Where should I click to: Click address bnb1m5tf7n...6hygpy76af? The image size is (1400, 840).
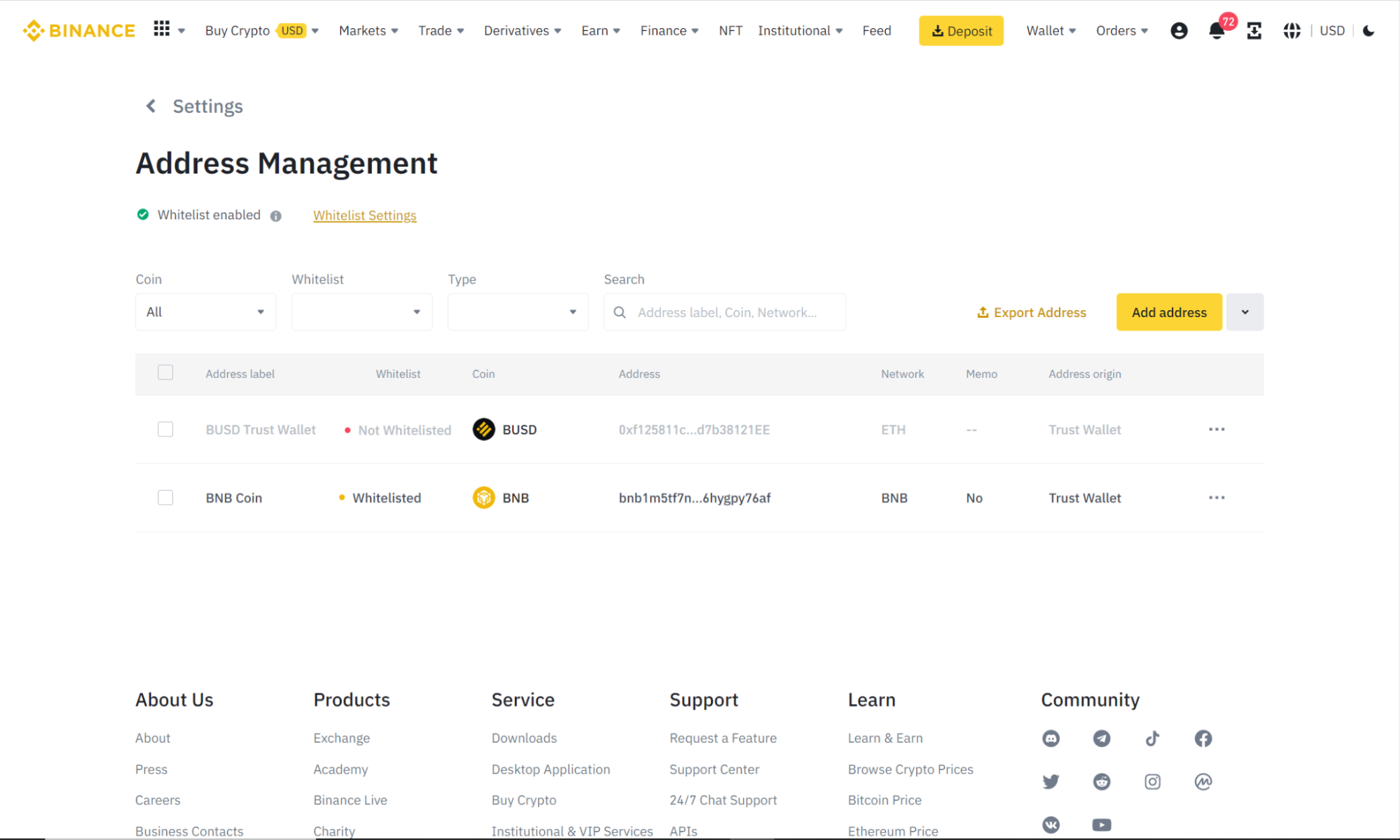[695, 498]
